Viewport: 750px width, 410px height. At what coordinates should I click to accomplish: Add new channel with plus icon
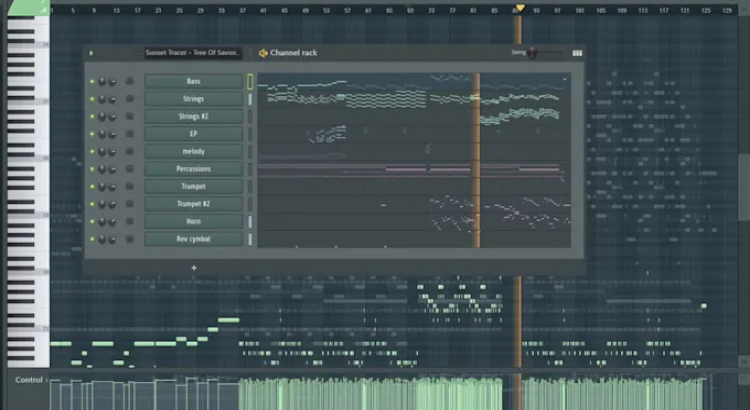click(194, 268)
